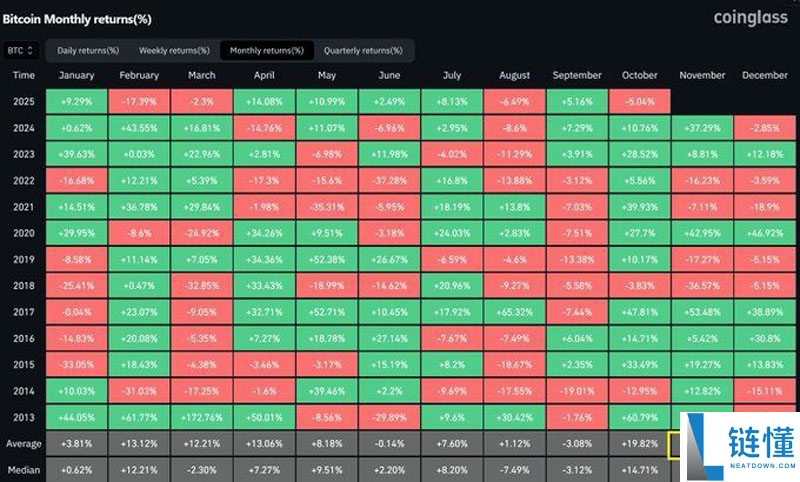Screen dimensions: 800x482
Task: Switch to the Quarterly returns(%) tab
Action: [363, 50]
